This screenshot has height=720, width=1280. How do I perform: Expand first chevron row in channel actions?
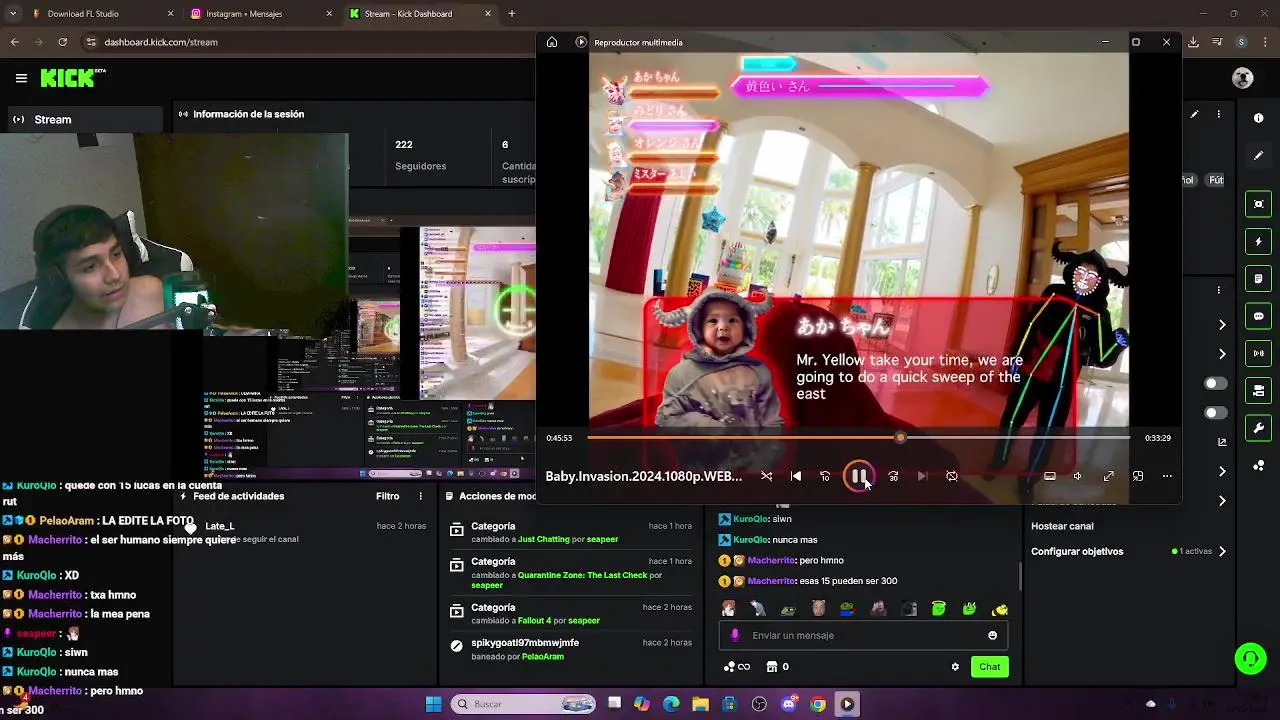[x=1222, y=325]
